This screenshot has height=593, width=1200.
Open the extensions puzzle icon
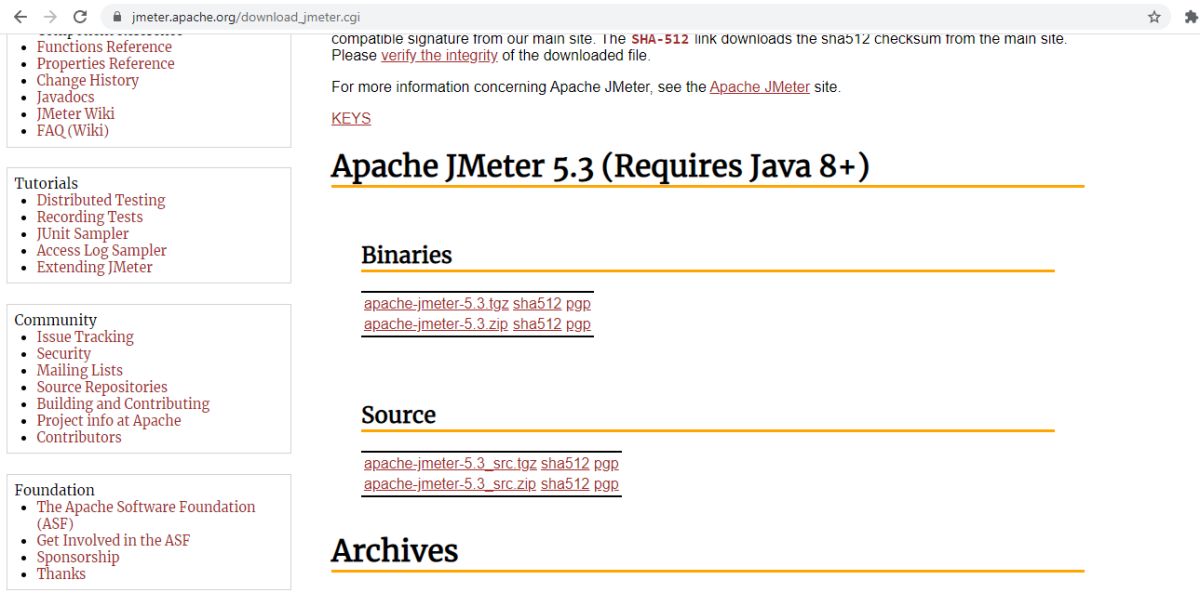click(x=1190, y=17)
